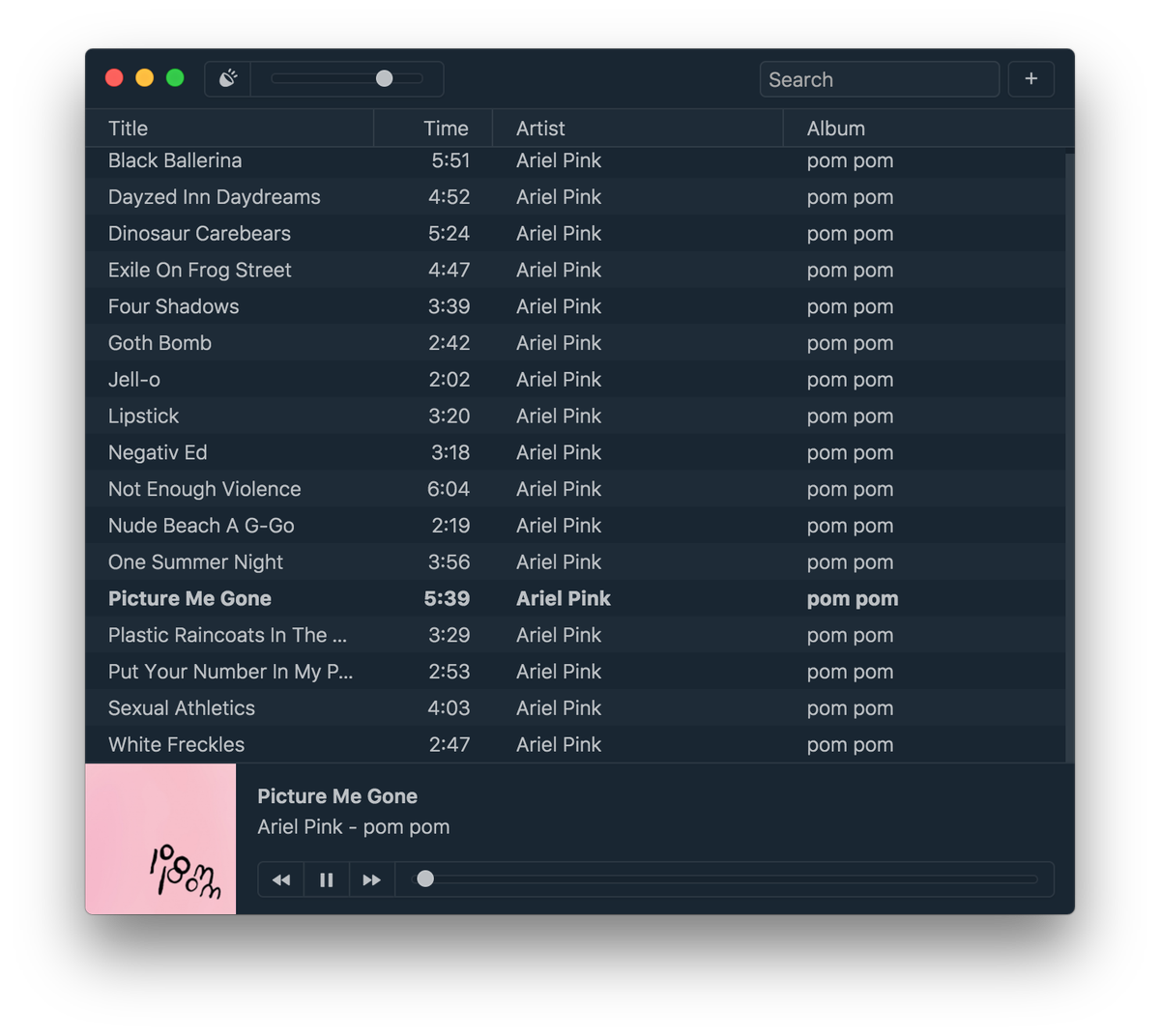This screenshot has height=1036, width=1160.
Task: Select the song Jell-o
Action: click(x=575, y=380)
